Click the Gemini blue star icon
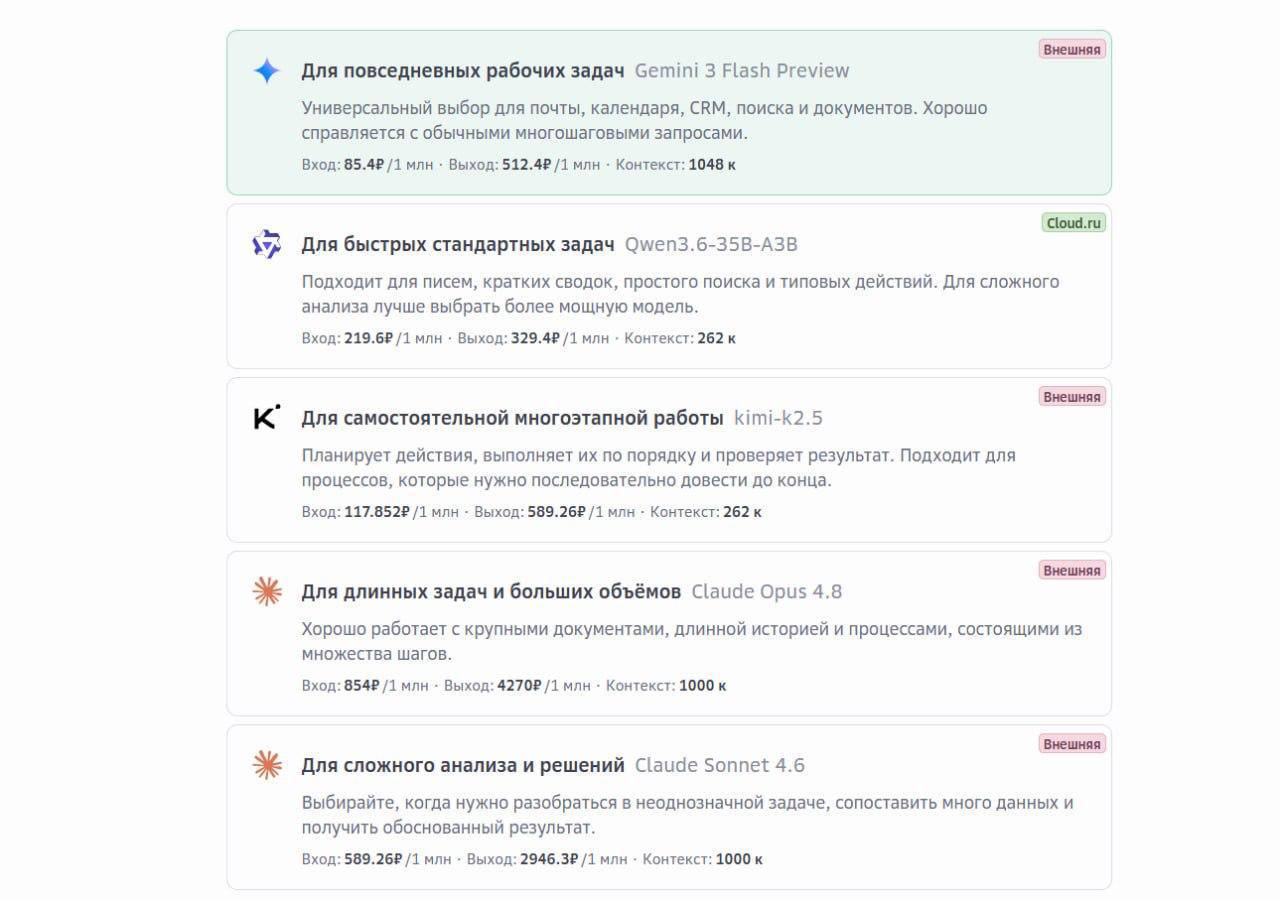 click(x=267, y=71)
